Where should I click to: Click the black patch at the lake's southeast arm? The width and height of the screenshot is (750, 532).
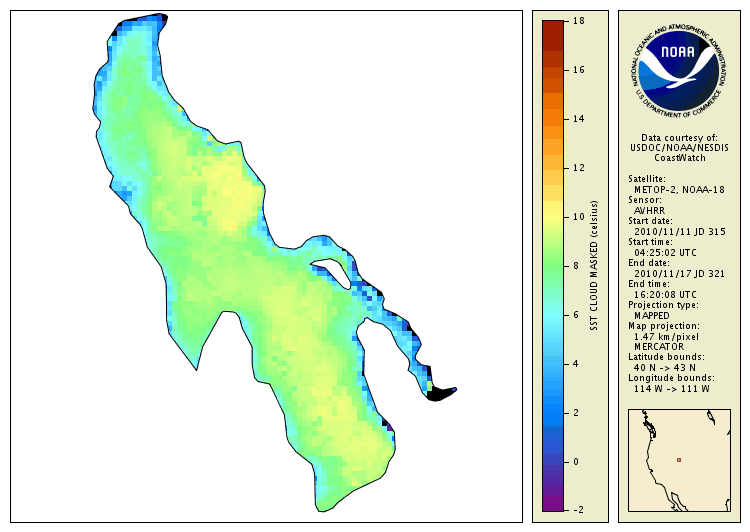440,394
